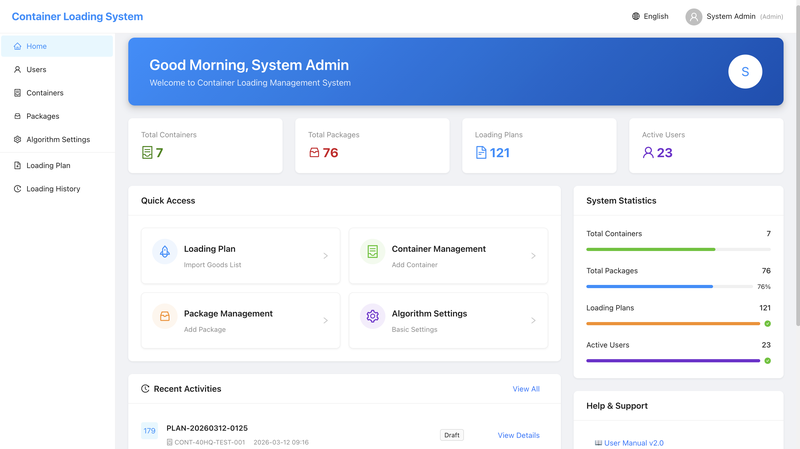Screen dimensions: 800x449
Task: Click the System Admin avatar icon
Action: coord(693,17)
